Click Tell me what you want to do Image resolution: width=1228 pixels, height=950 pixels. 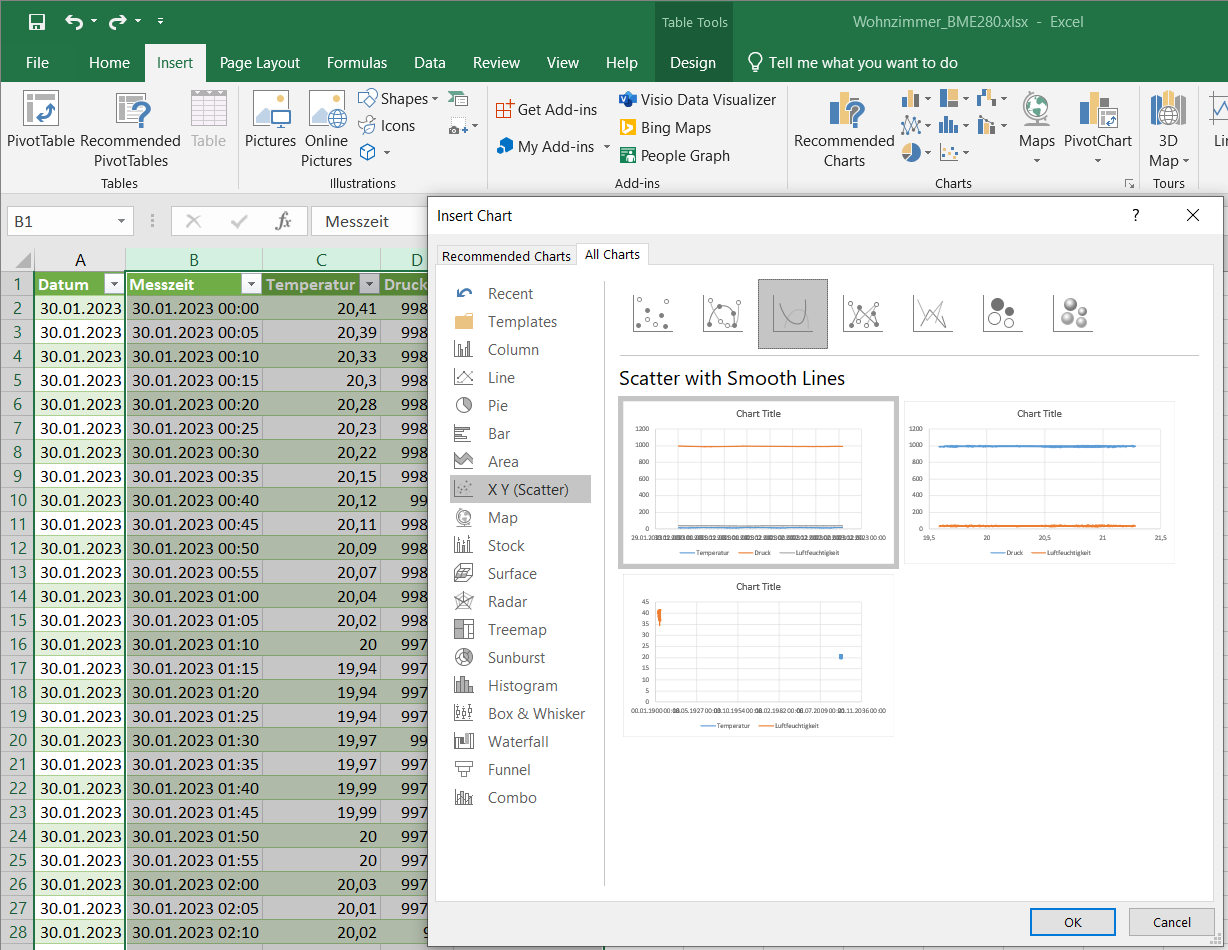853,62
